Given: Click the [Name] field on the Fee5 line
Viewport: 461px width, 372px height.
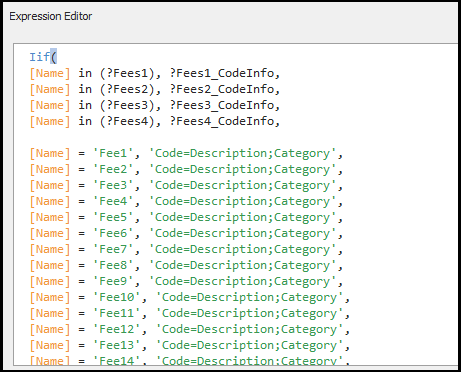Looking at the screenshot, I should click(50, 217).
